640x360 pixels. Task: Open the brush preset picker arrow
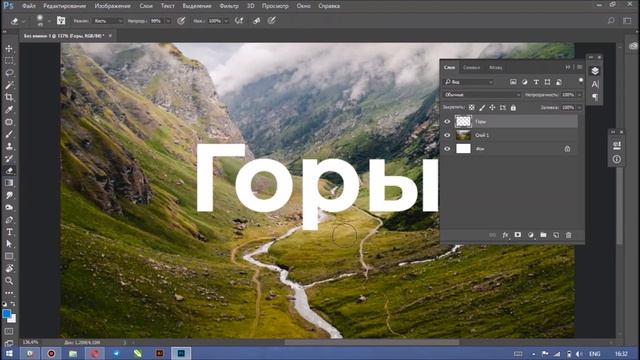[x=49, y=21]
